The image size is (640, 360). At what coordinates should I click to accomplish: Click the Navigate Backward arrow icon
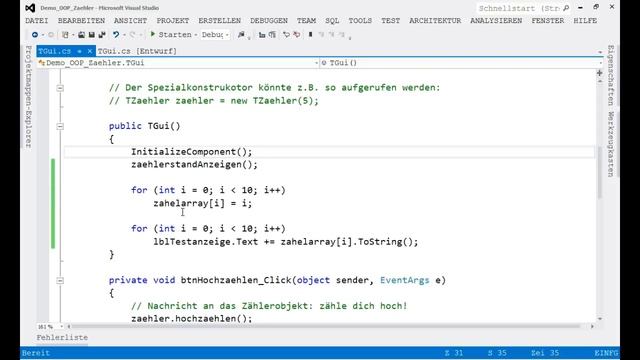coord(35,35)
